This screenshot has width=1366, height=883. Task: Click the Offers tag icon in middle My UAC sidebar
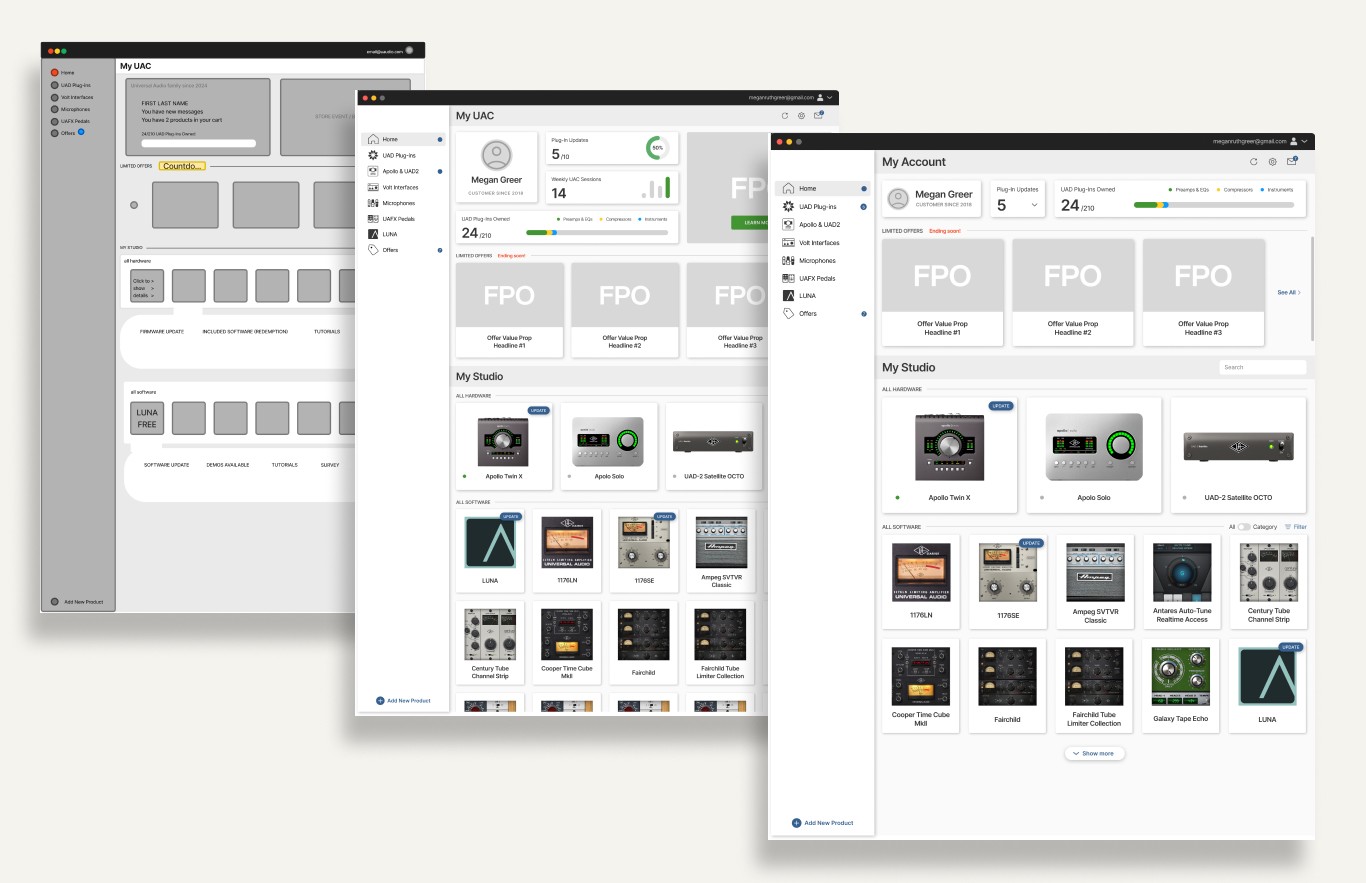pyautogui.click(x=373, y=250)
